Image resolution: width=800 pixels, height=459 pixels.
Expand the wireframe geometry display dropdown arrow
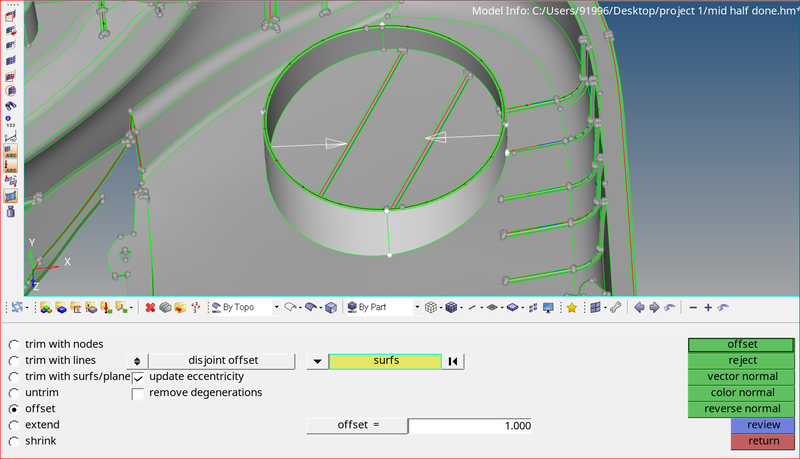click(300, 308)
